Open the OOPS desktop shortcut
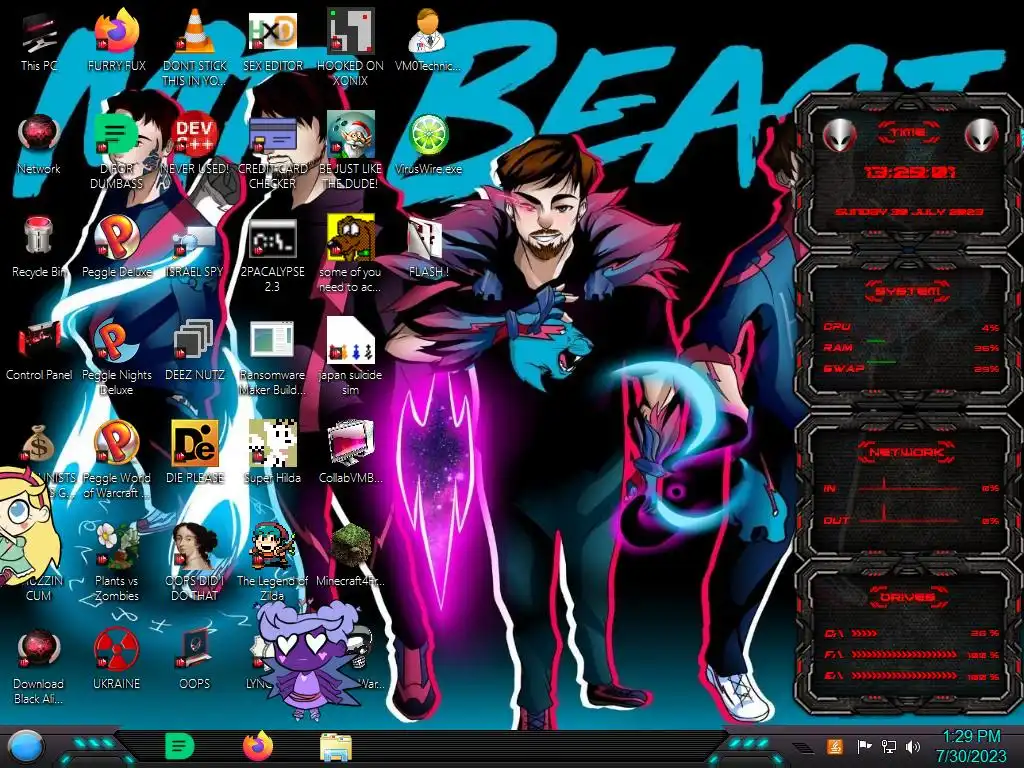Viewport: 1024px width, 768px height. pyautogui.click(x=195, y=660)
